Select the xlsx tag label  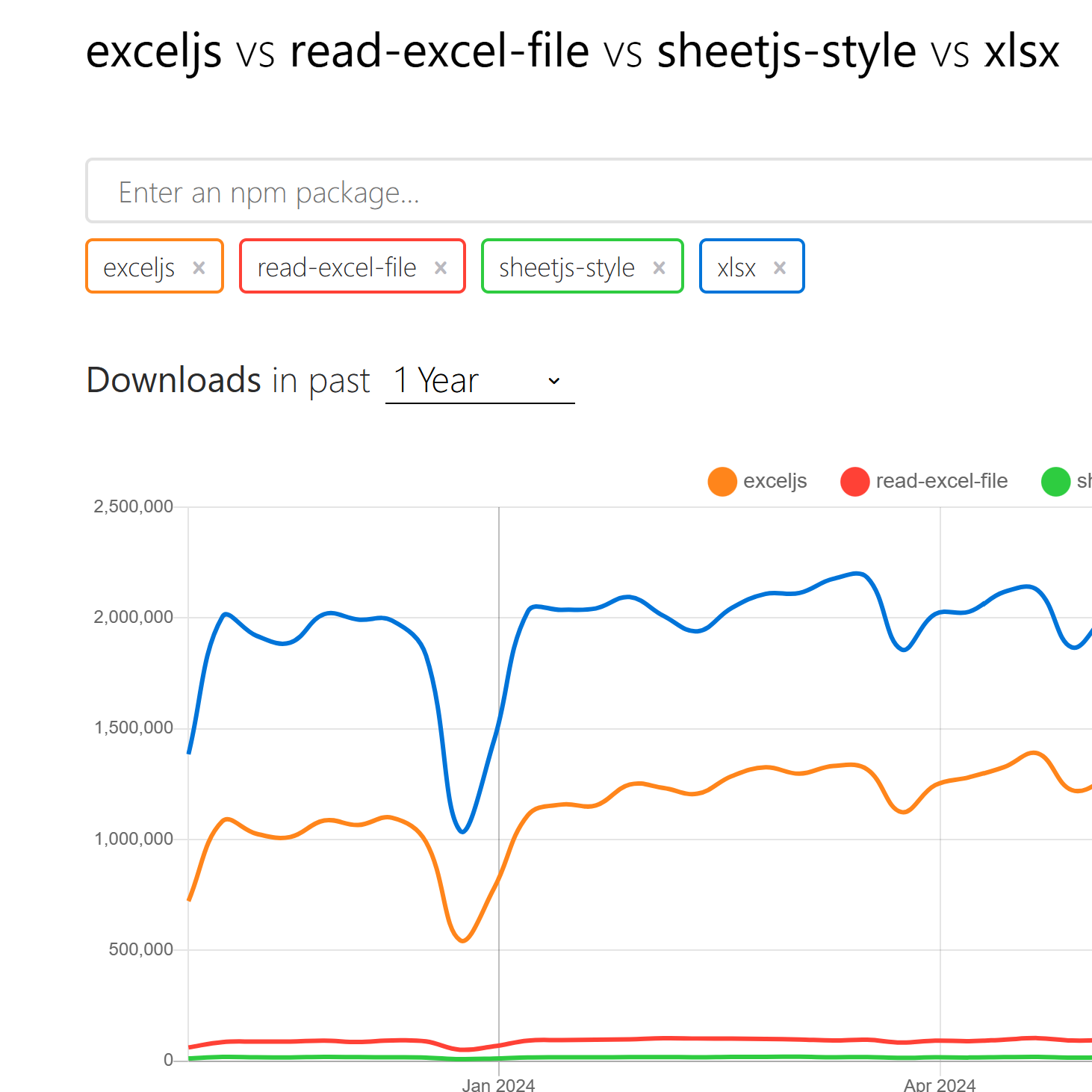pos(736,267)
